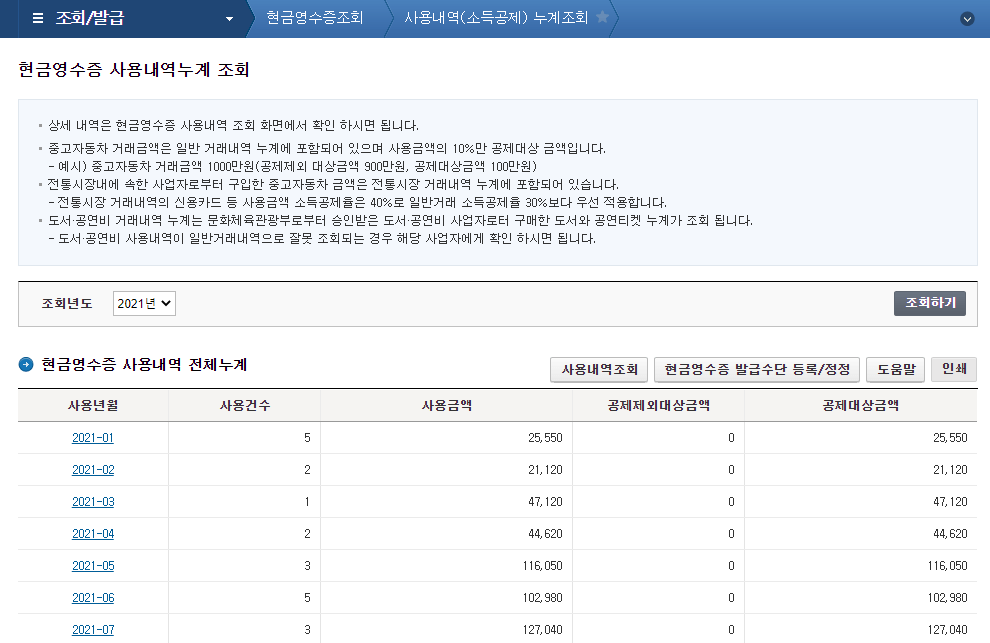The width and height of the screenshot is (990, 643).
Task: Expand the chevron icon at top right
Action: [966, 17]
